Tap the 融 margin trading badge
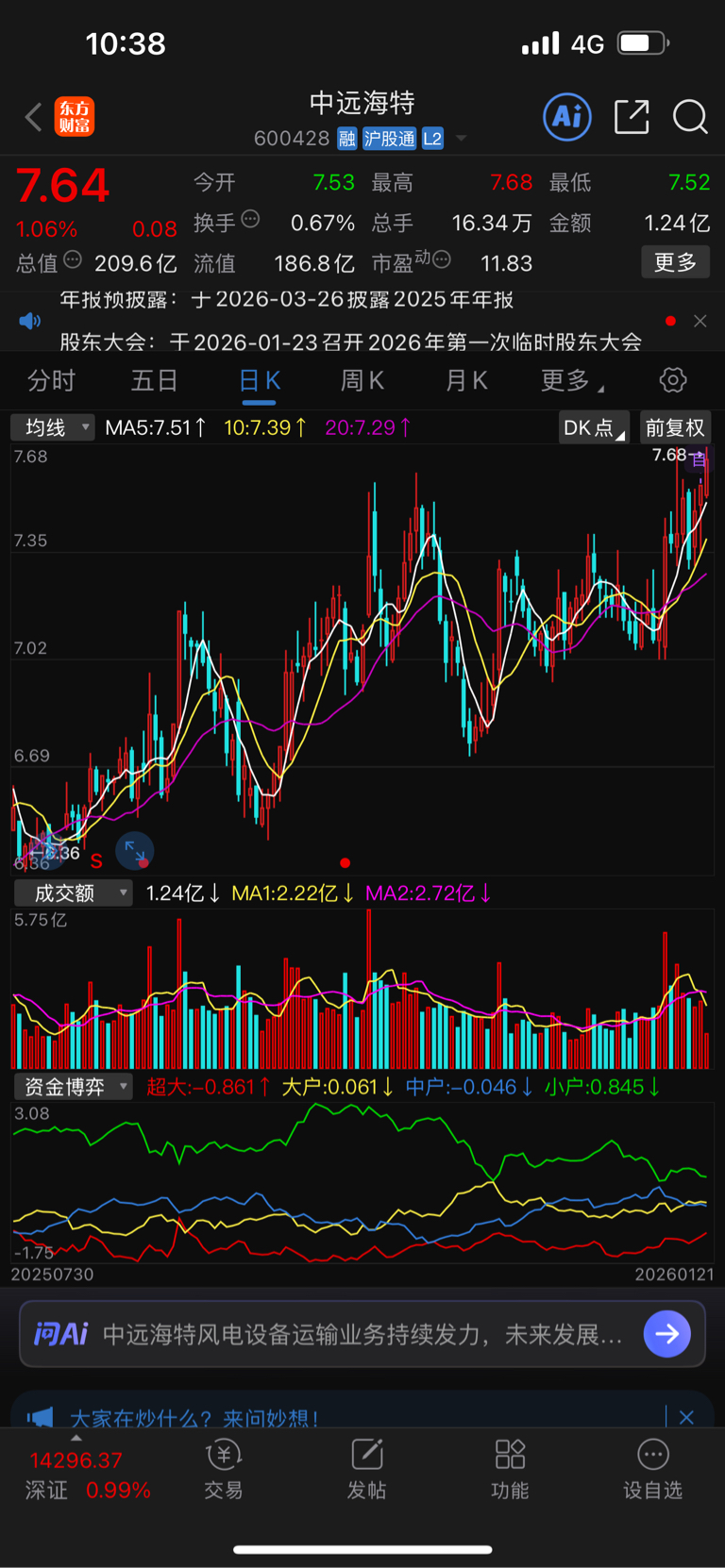Screen dimensions: 725x1568 347,139
